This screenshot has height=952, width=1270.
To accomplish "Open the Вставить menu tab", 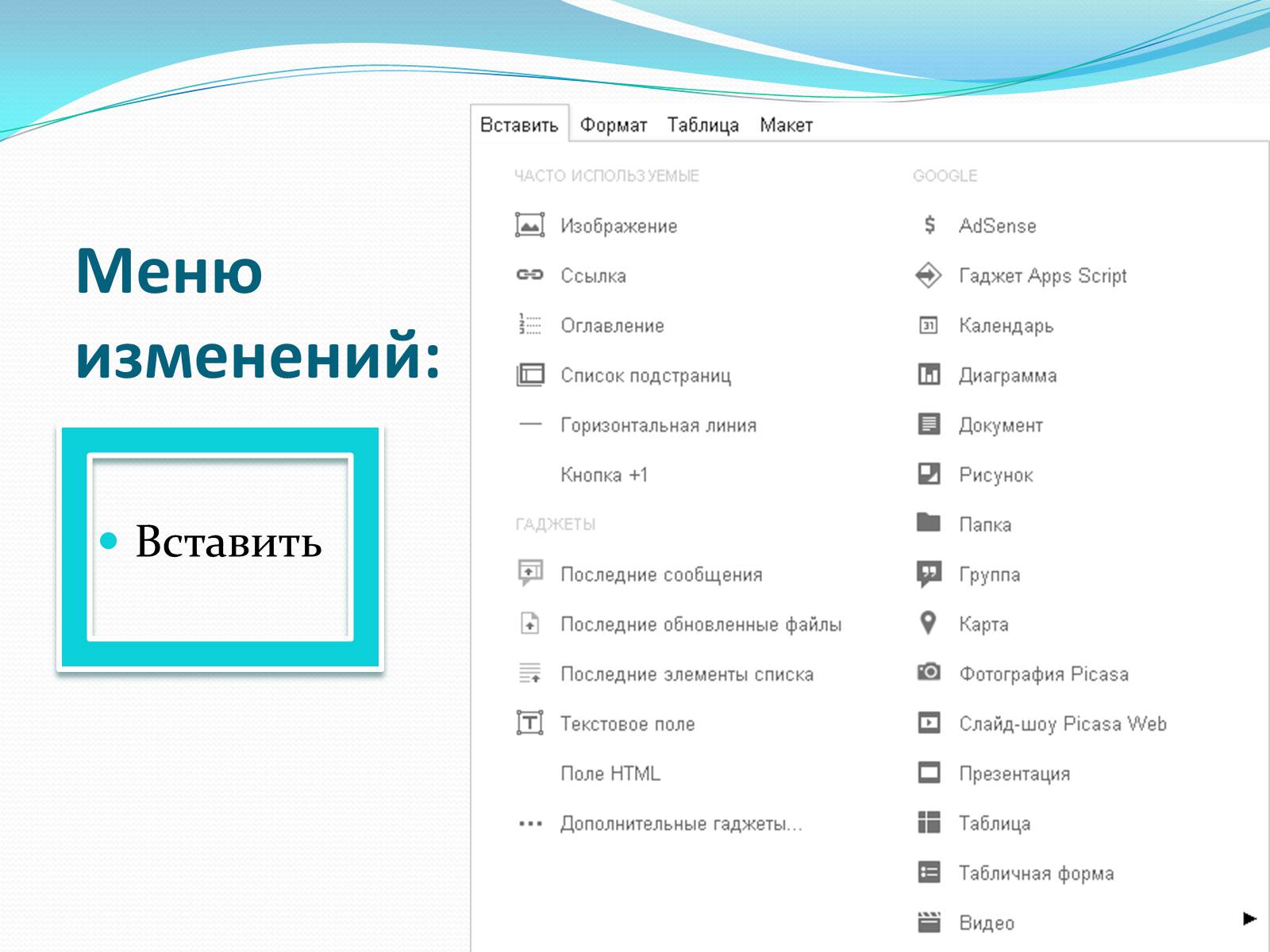I will pyautogui.click(x=519, y=125).
